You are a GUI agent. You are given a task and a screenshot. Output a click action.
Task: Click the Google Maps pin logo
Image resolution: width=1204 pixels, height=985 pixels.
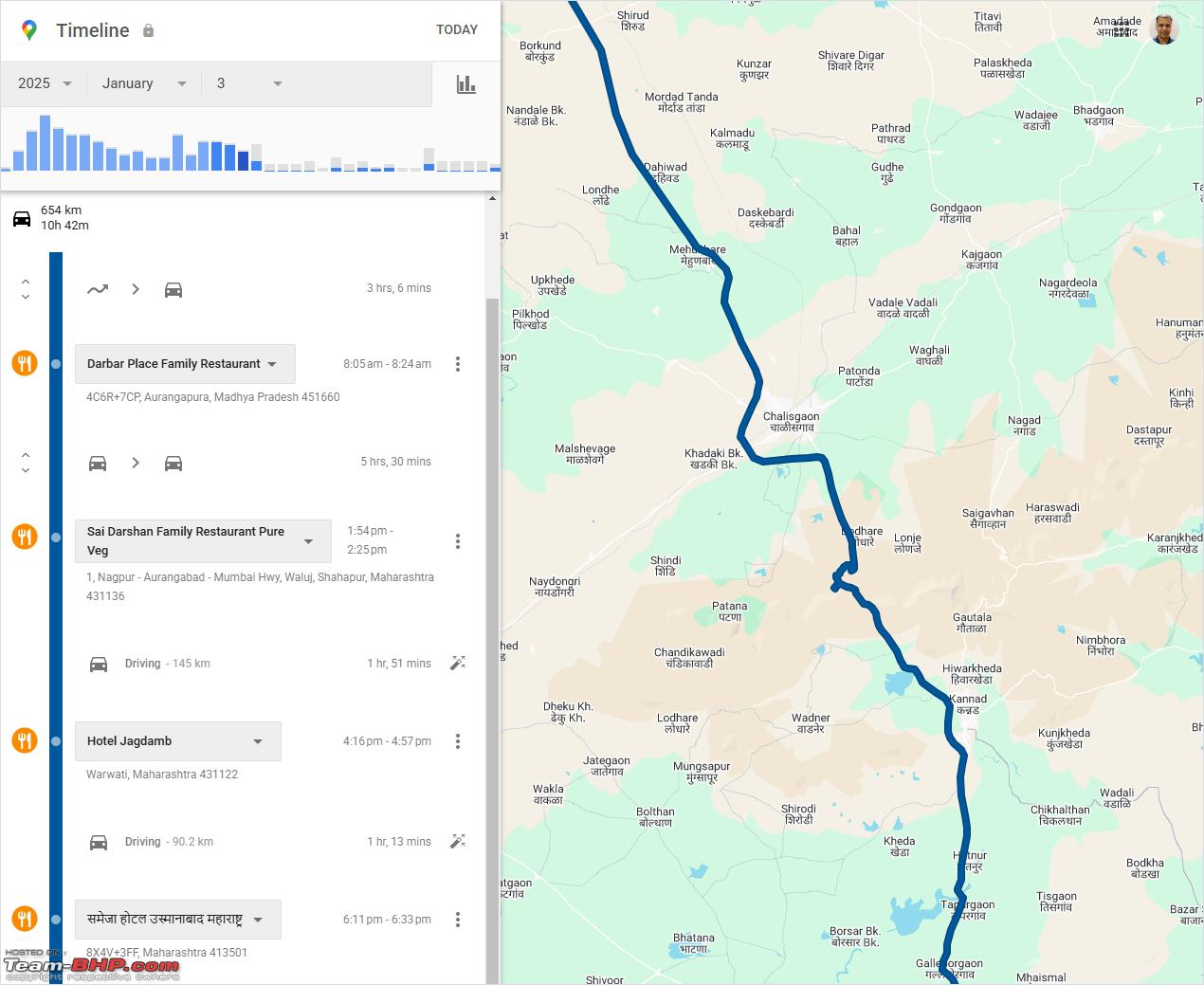29,30
